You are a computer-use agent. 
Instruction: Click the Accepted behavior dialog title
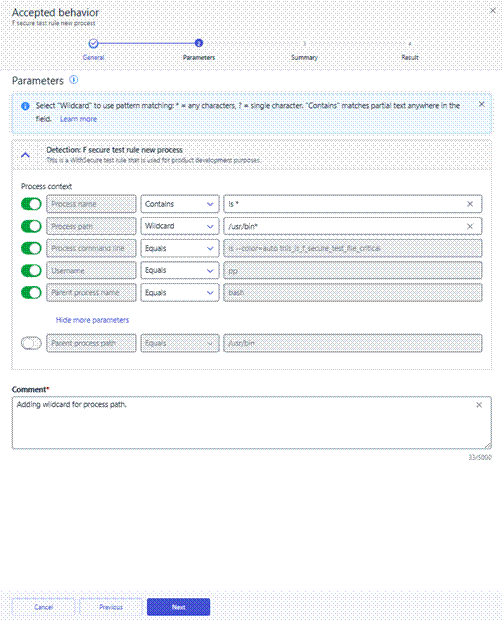pyautogui.click(x=55, y=12)
